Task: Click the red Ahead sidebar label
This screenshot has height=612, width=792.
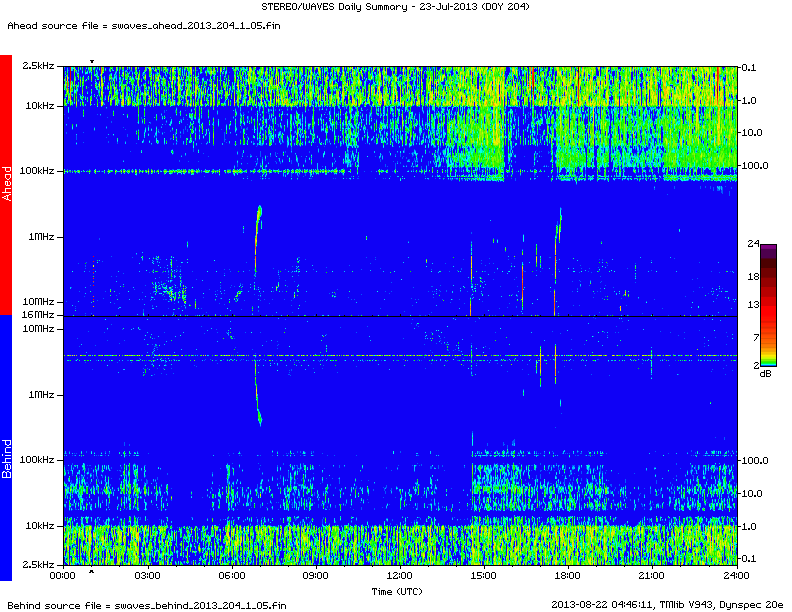Action: pyautogui.click(x=6, y=185)
